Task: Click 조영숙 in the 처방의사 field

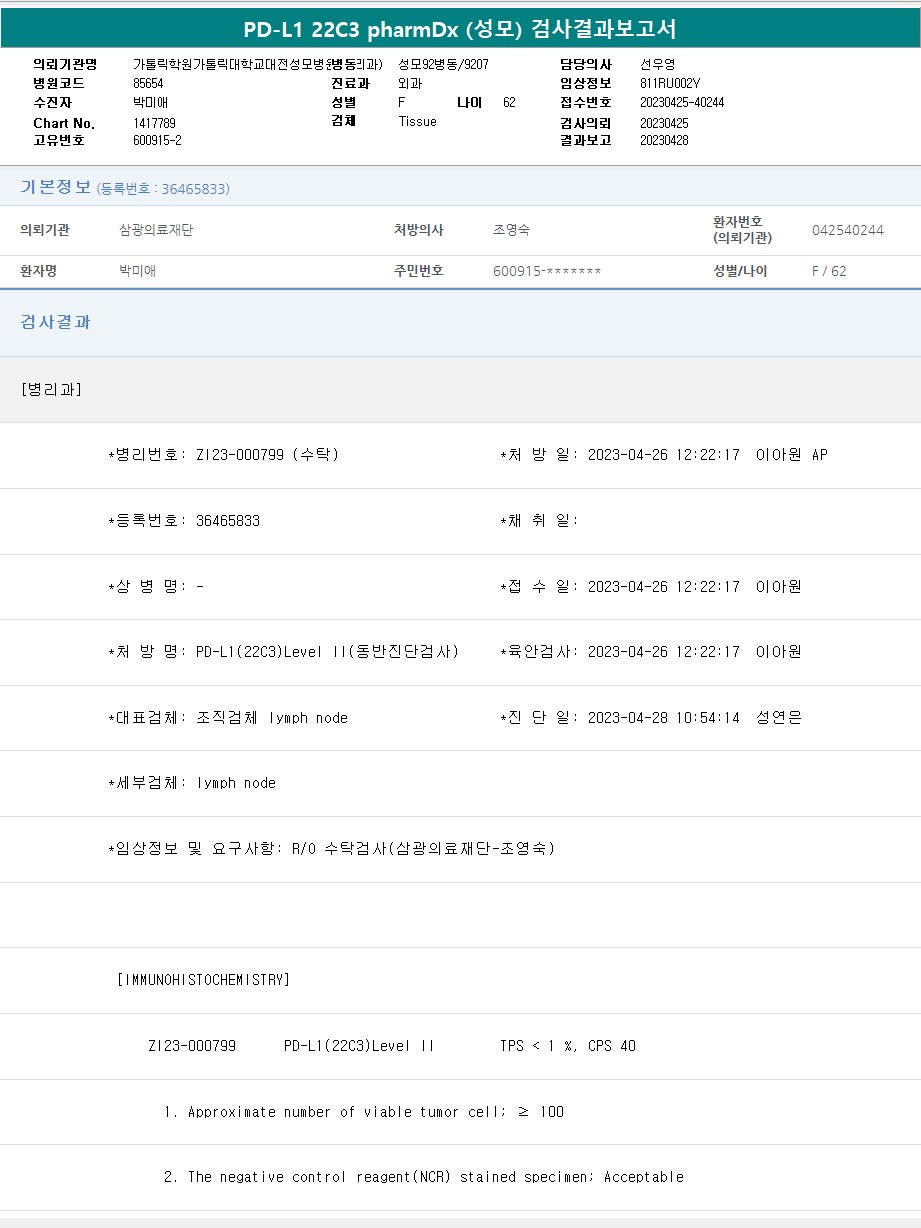Action: tap(511, 230)
